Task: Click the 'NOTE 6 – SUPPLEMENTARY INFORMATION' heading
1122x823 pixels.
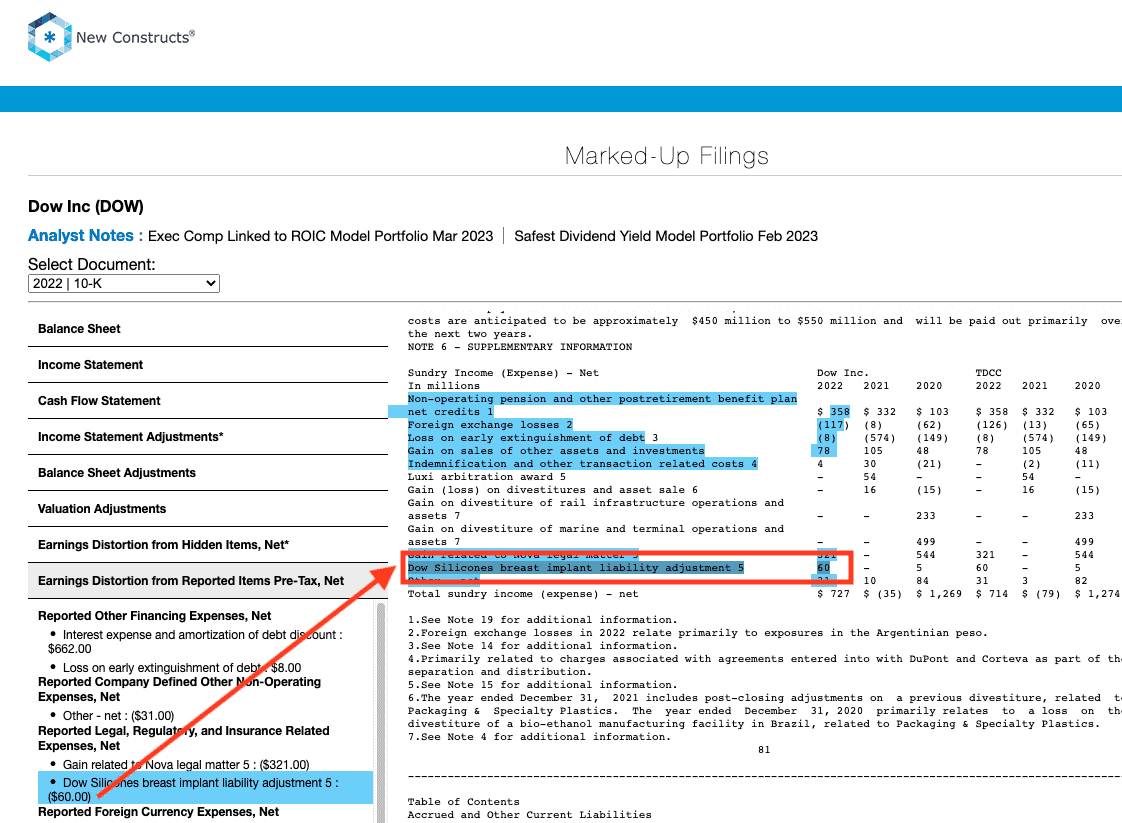Action: coord(519,347)
